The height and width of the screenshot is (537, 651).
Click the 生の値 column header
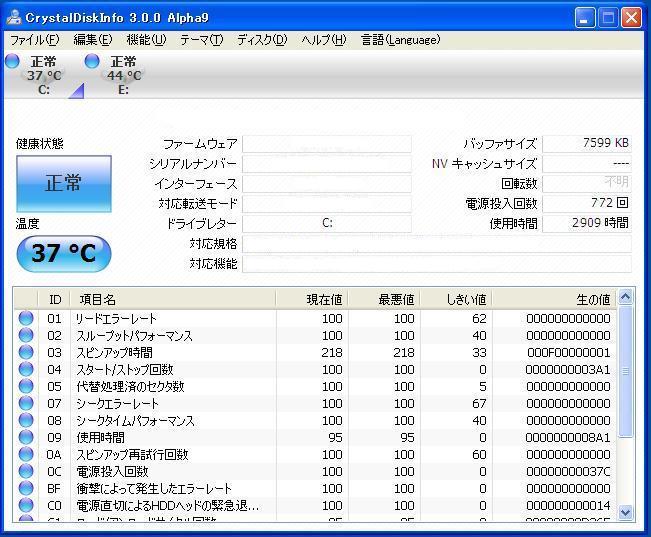click(554, 299)
